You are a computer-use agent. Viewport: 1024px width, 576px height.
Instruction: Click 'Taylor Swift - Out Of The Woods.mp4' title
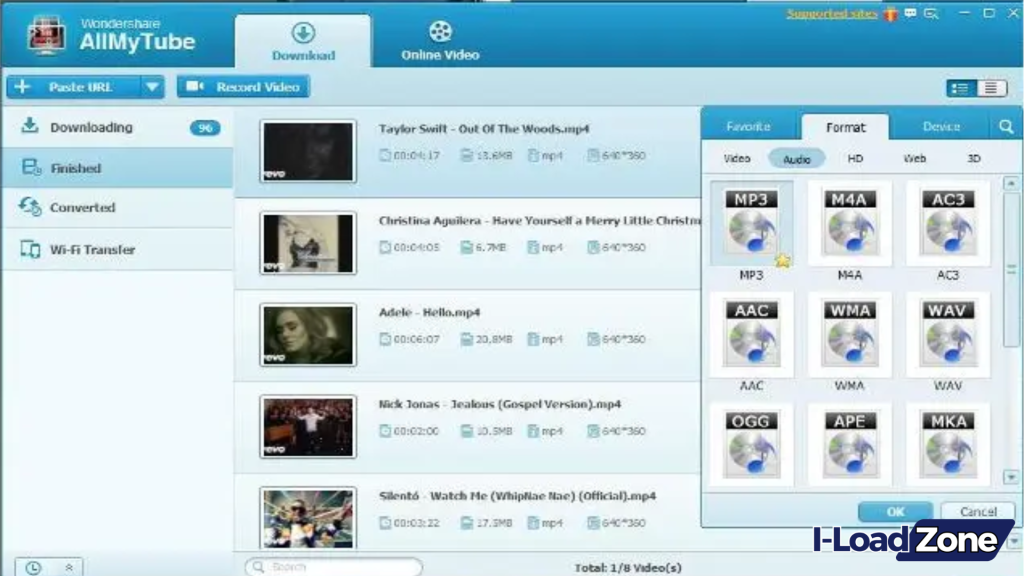[484, 129]
